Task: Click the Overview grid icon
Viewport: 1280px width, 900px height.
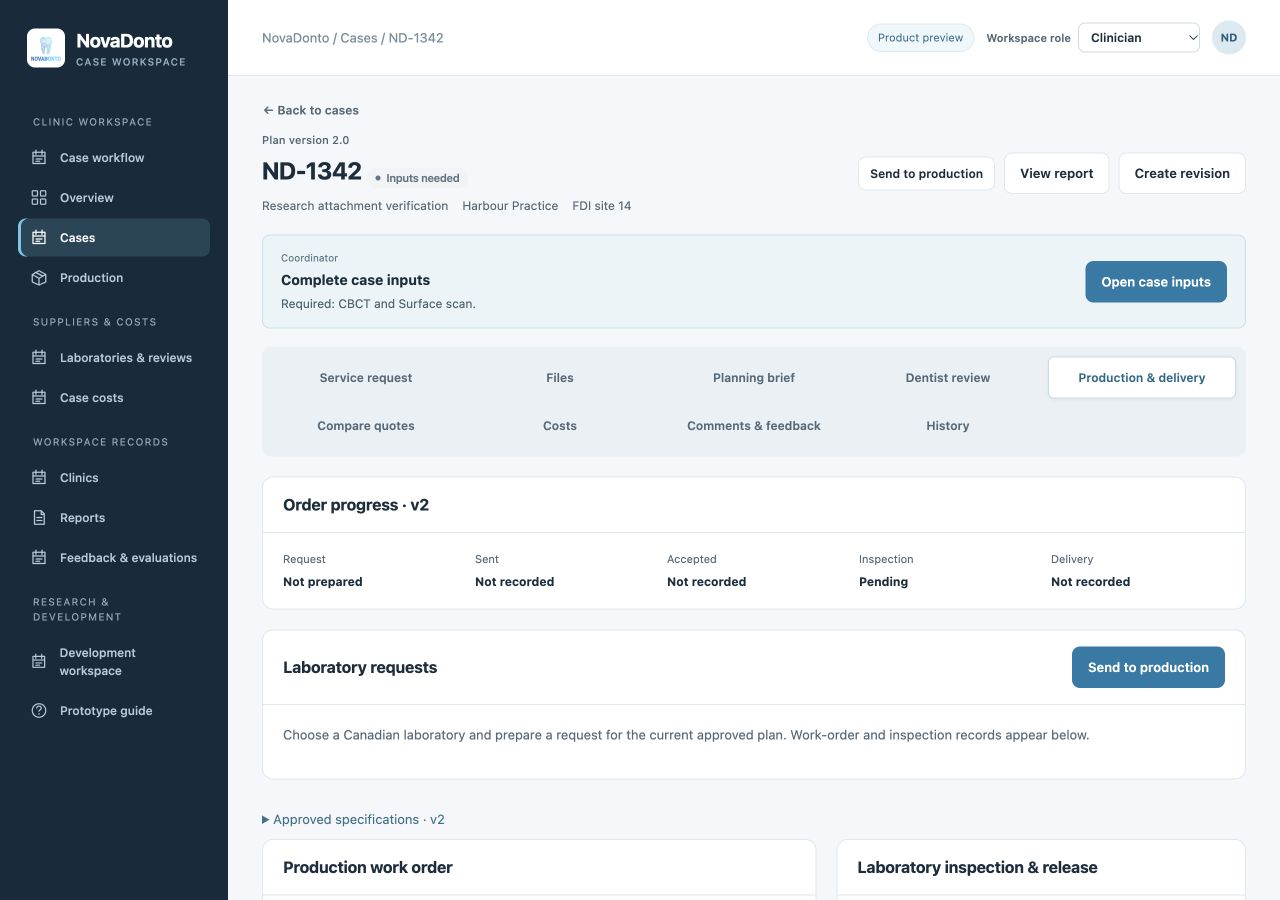Action: click(39, 198)
